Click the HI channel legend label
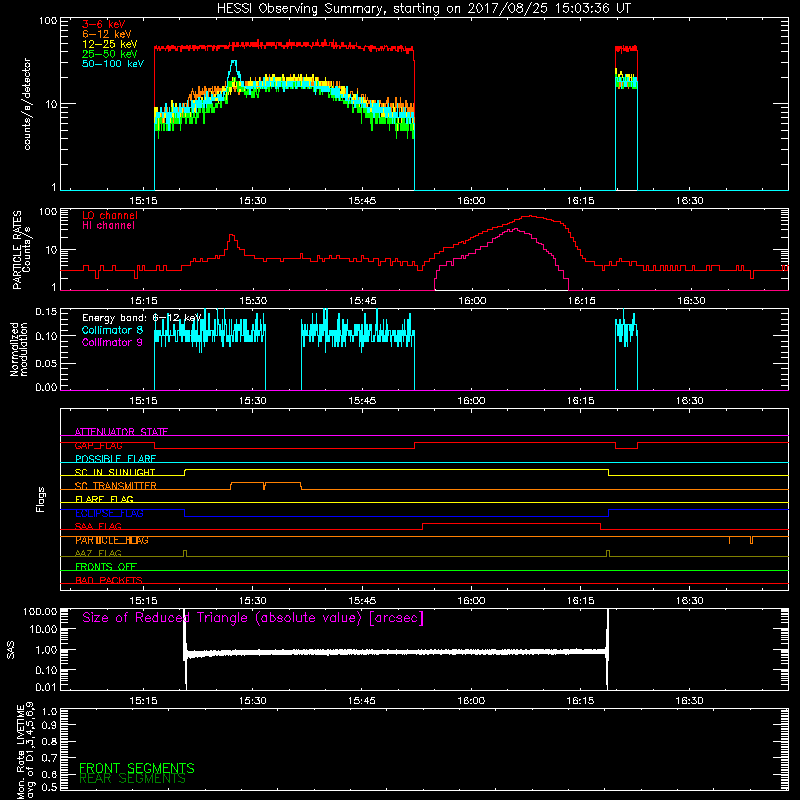This screenshot has height=800, width=800. (x=108, y=226)
